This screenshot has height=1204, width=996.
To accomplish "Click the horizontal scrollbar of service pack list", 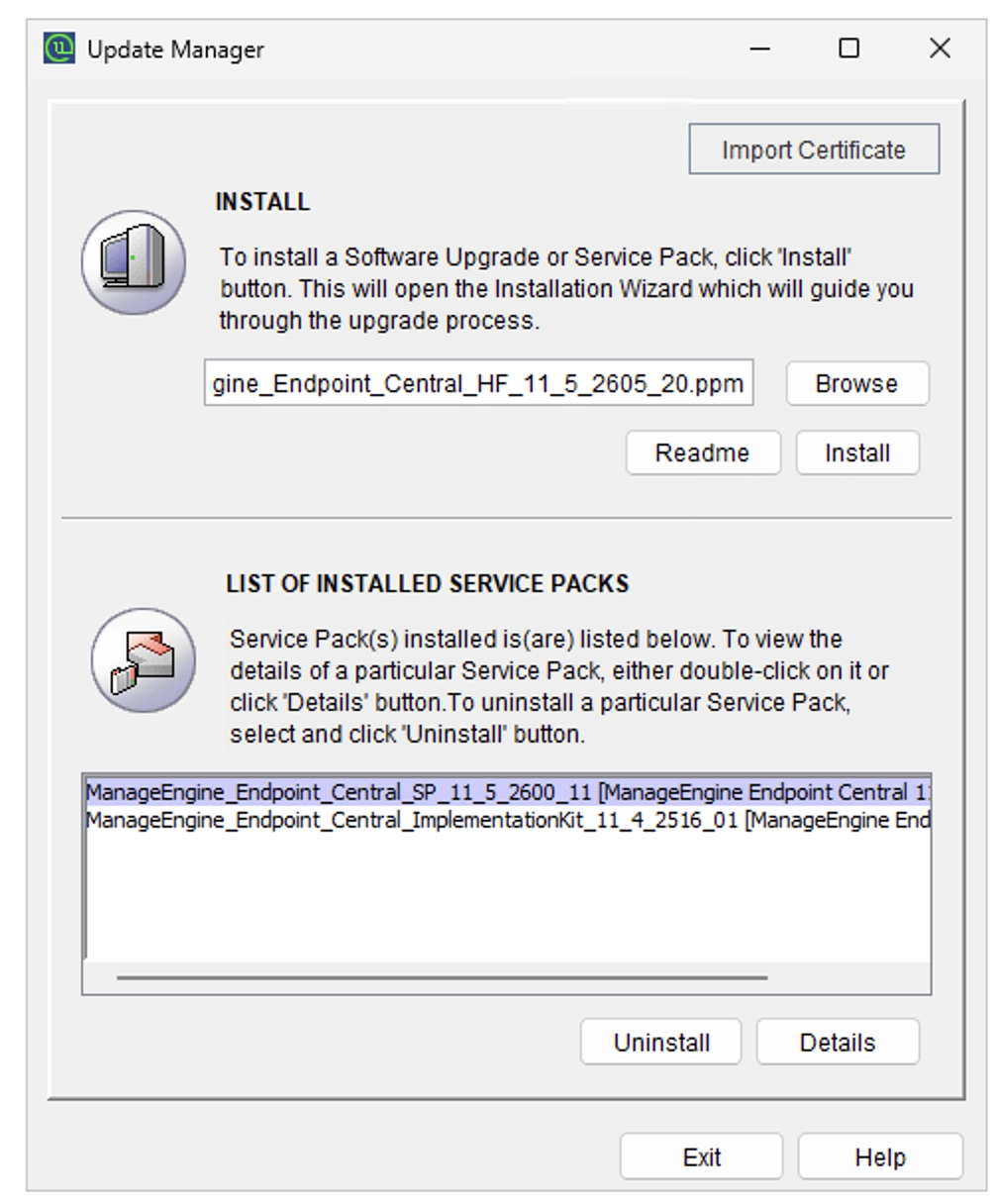I will point(442,977).
